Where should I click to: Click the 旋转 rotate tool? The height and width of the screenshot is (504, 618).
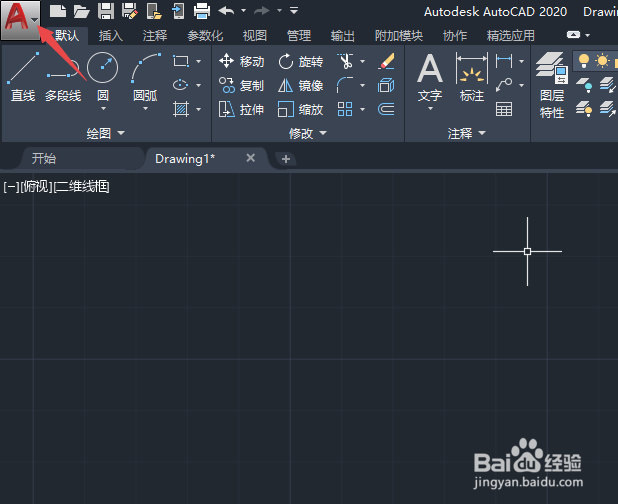pyautogui.click(x=301, y=61)
